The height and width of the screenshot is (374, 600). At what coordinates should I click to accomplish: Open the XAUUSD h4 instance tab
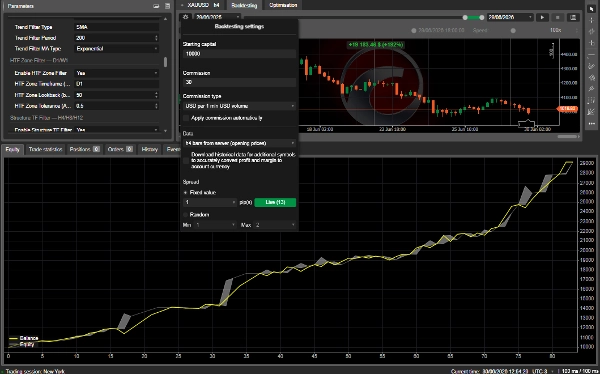(x=200, y=5)
